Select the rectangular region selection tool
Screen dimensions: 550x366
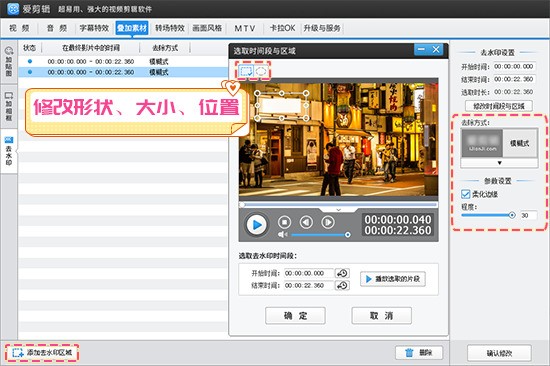246,71
